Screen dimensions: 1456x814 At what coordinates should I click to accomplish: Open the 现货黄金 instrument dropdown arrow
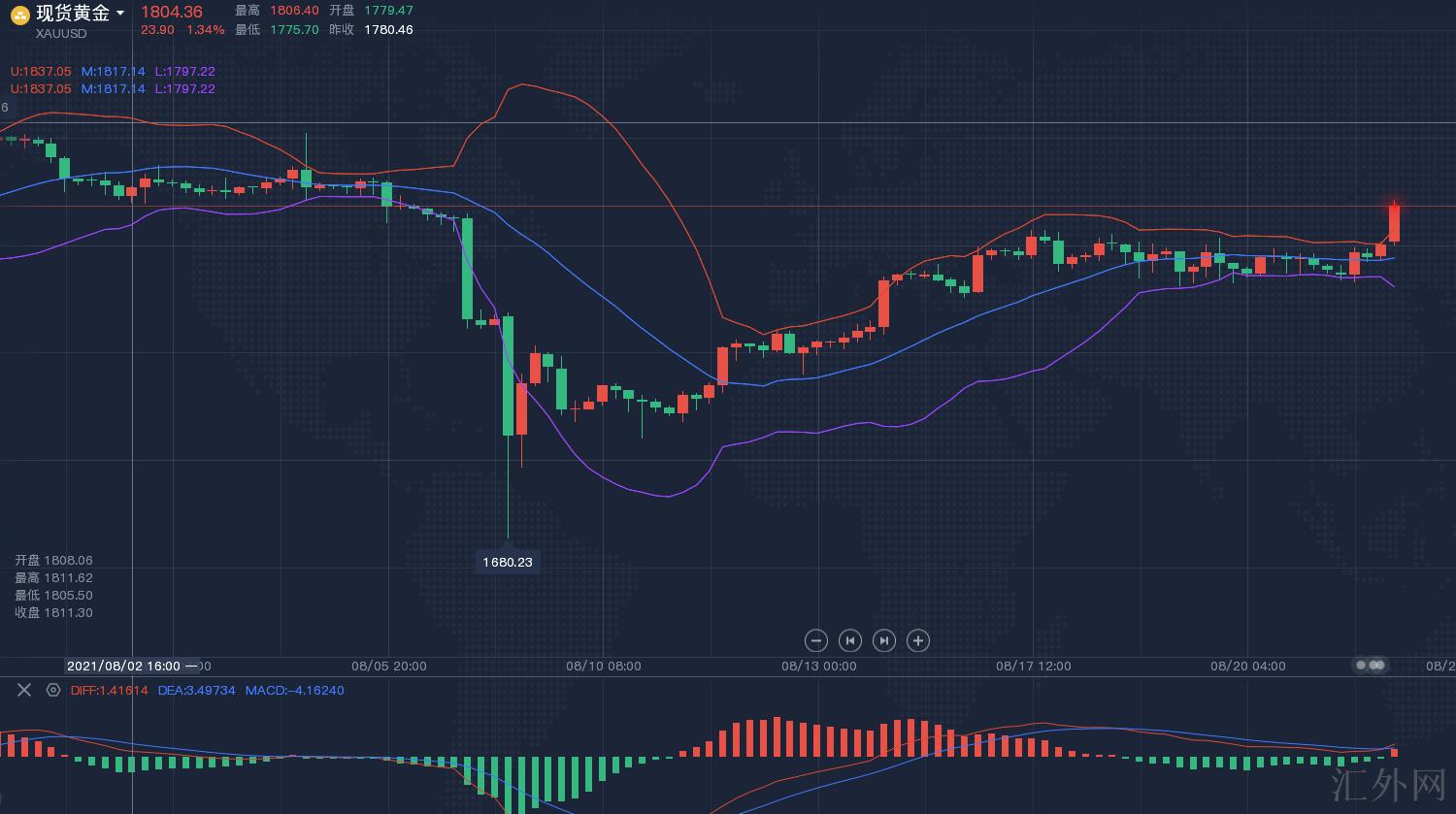pos(120,14)
